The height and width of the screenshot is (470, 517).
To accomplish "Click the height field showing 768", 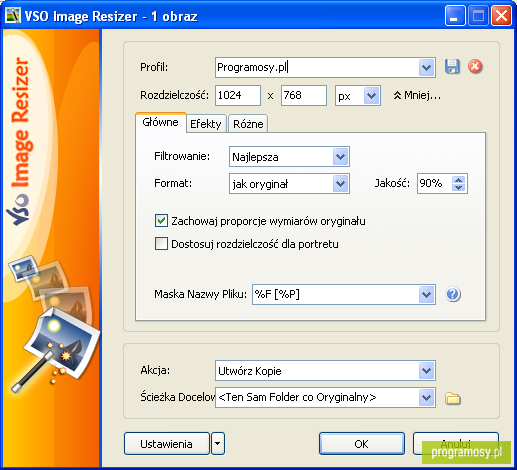I will coord(304,96).
